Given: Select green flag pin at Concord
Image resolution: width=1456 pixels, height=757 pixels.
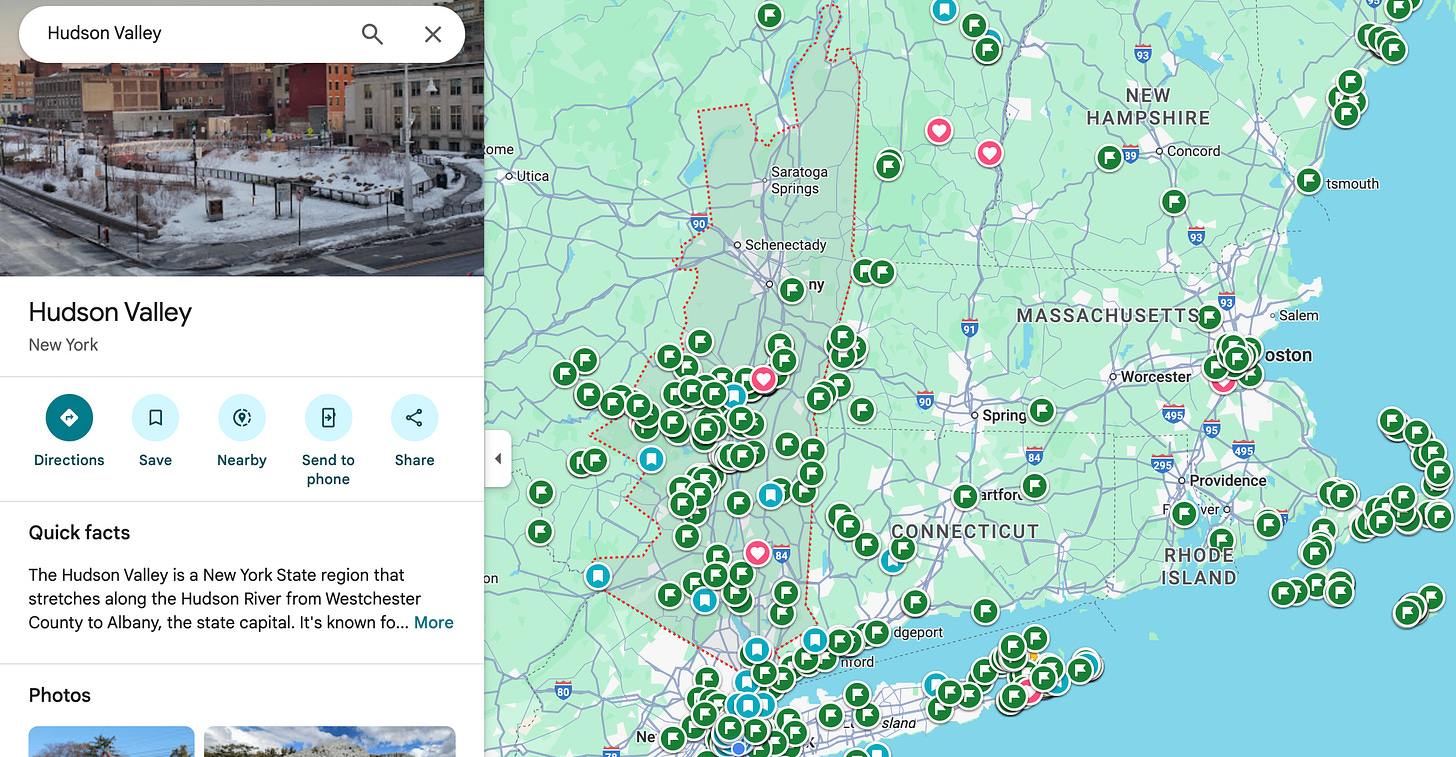Looking at the screenshot, I should point(1109,157).
